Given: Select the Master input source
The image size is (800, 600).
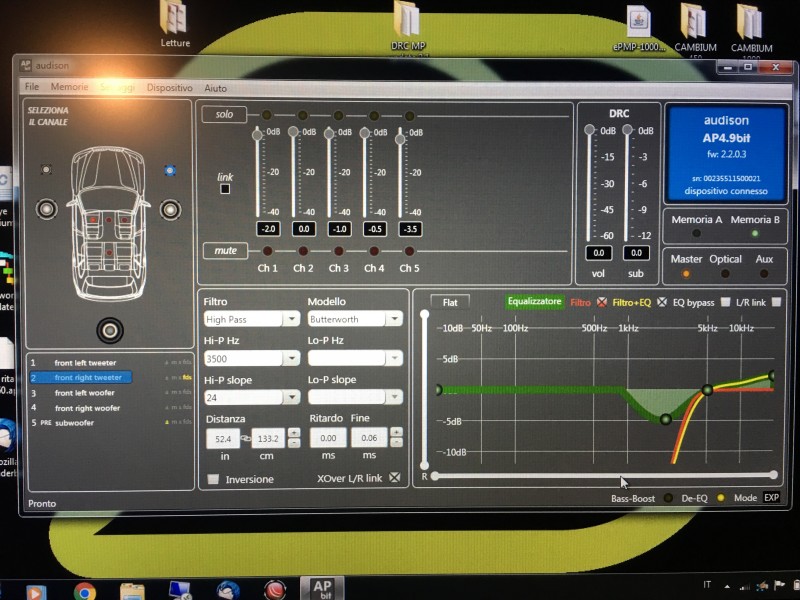Looking at the screenshot, I should click(x=686, y=274).
